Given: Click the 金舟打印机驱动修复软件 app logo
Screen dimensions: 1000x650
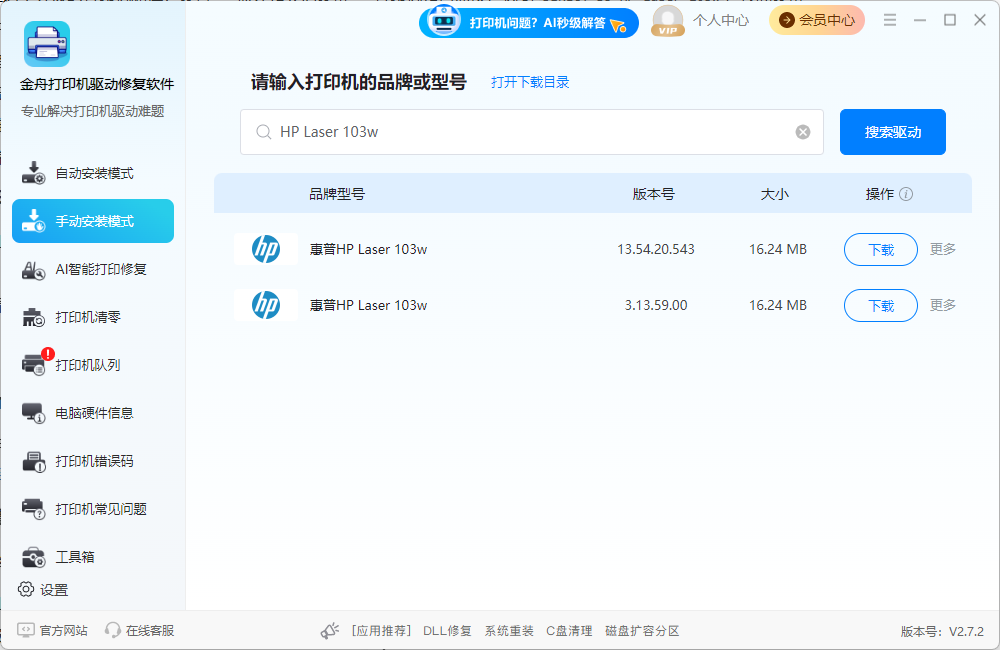Looking at the screenshot, I should pyautogui.click(x=47, y=44).
